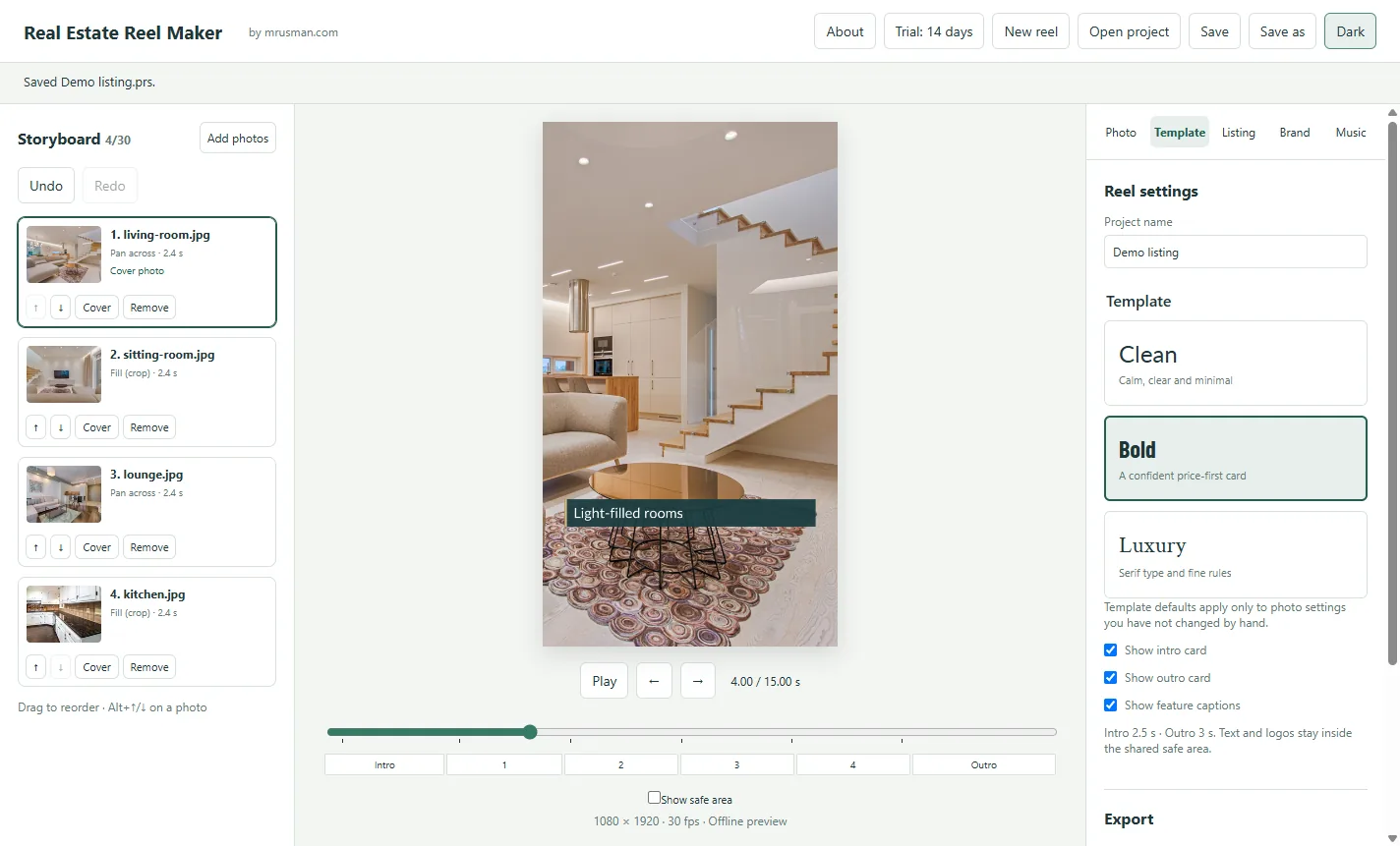1400x846 pixels.
Task: Move lounge.jpg down using the down arrow
Action: click(x=61, y=547)
